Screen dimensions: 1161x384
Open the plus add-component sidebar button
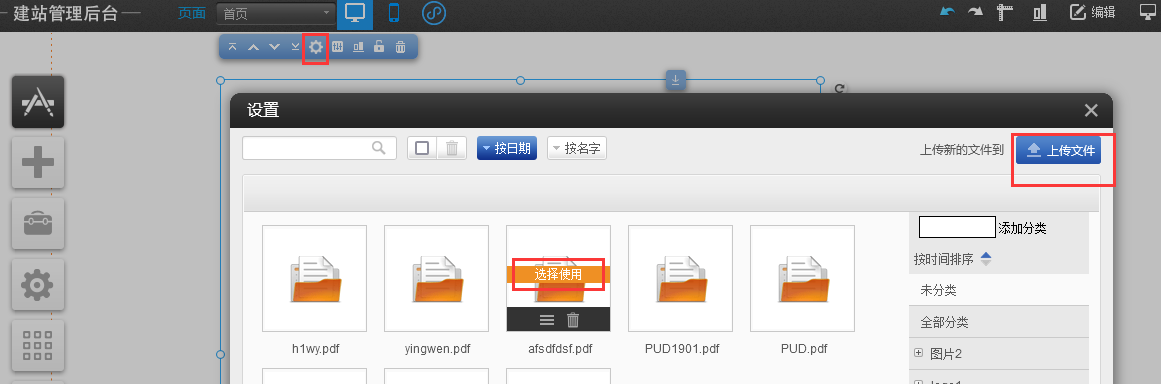[x=38, y=162]
